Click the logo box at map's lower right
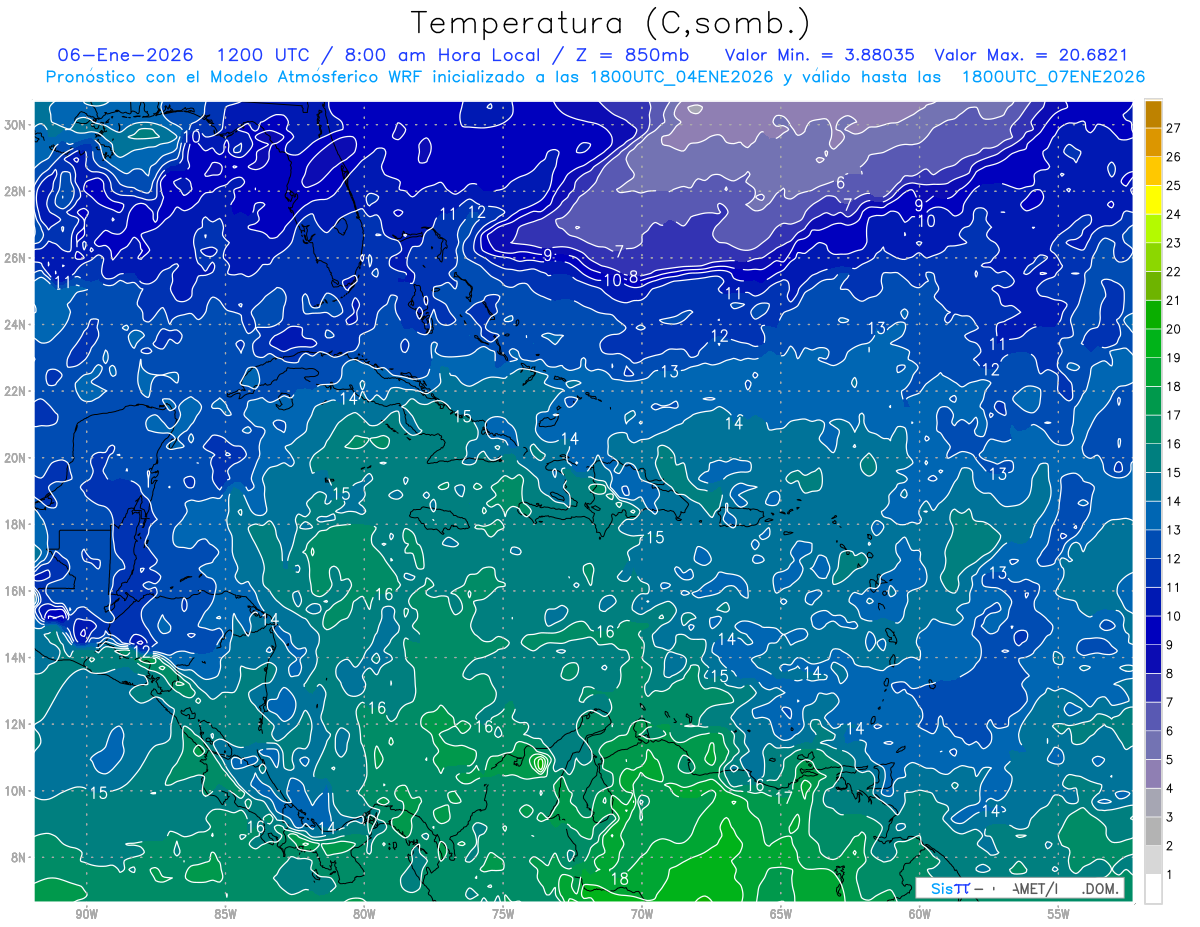 point(1019,888)
